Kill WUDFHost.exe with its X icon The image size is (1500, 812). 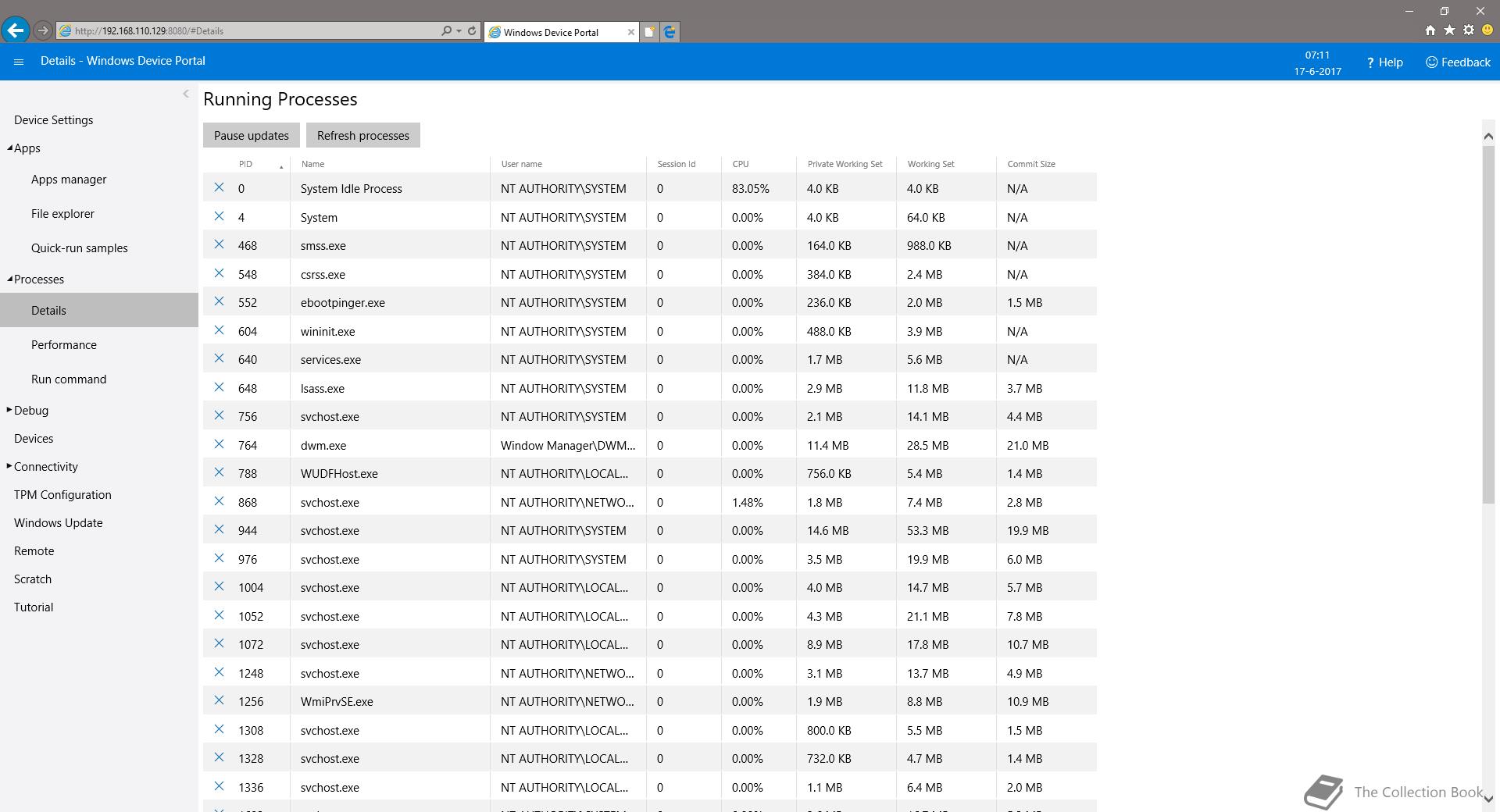tap(220, 472)
